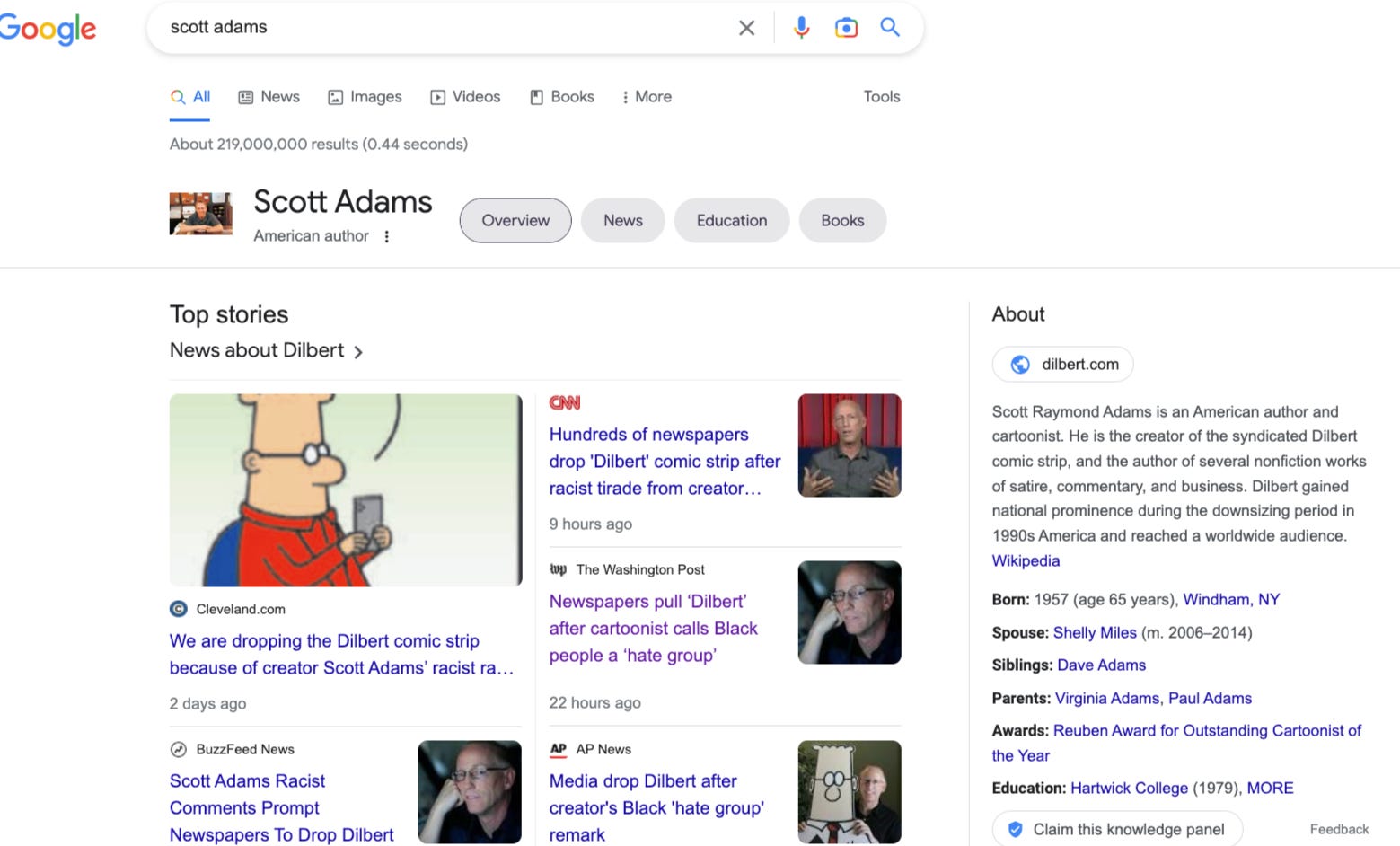Open the Tools menu

(x=882, y=97)
